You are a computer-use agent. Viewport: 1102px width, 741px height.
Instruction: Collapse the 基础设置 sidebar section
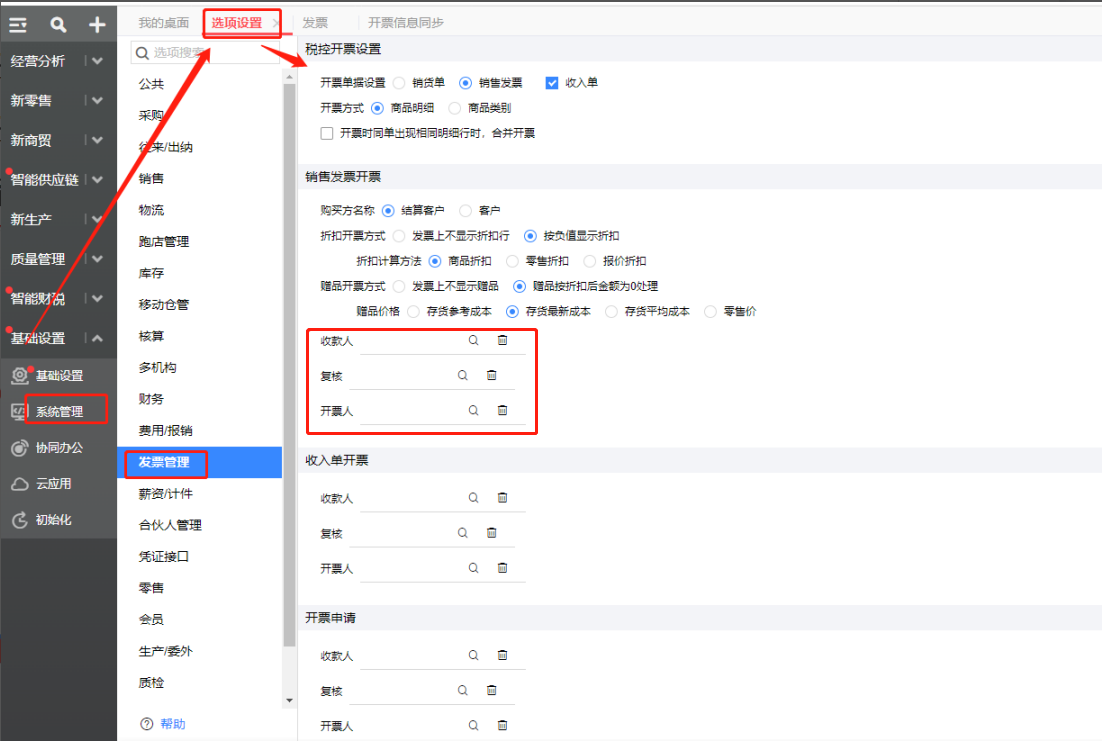tap(97, 338)
